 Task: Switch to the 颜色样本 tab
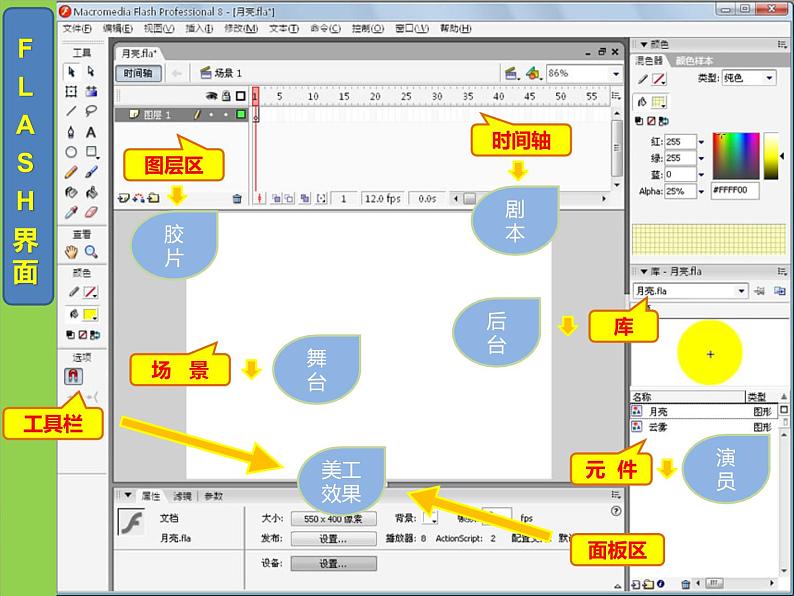tap(694, 61)
